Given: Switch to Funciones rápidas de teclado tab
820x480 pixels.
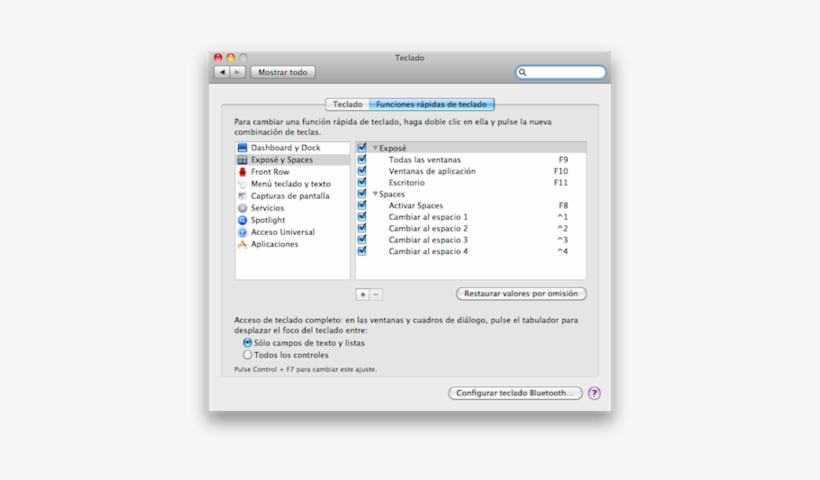Looking at the screenshot, I should (x=431, y=104).
